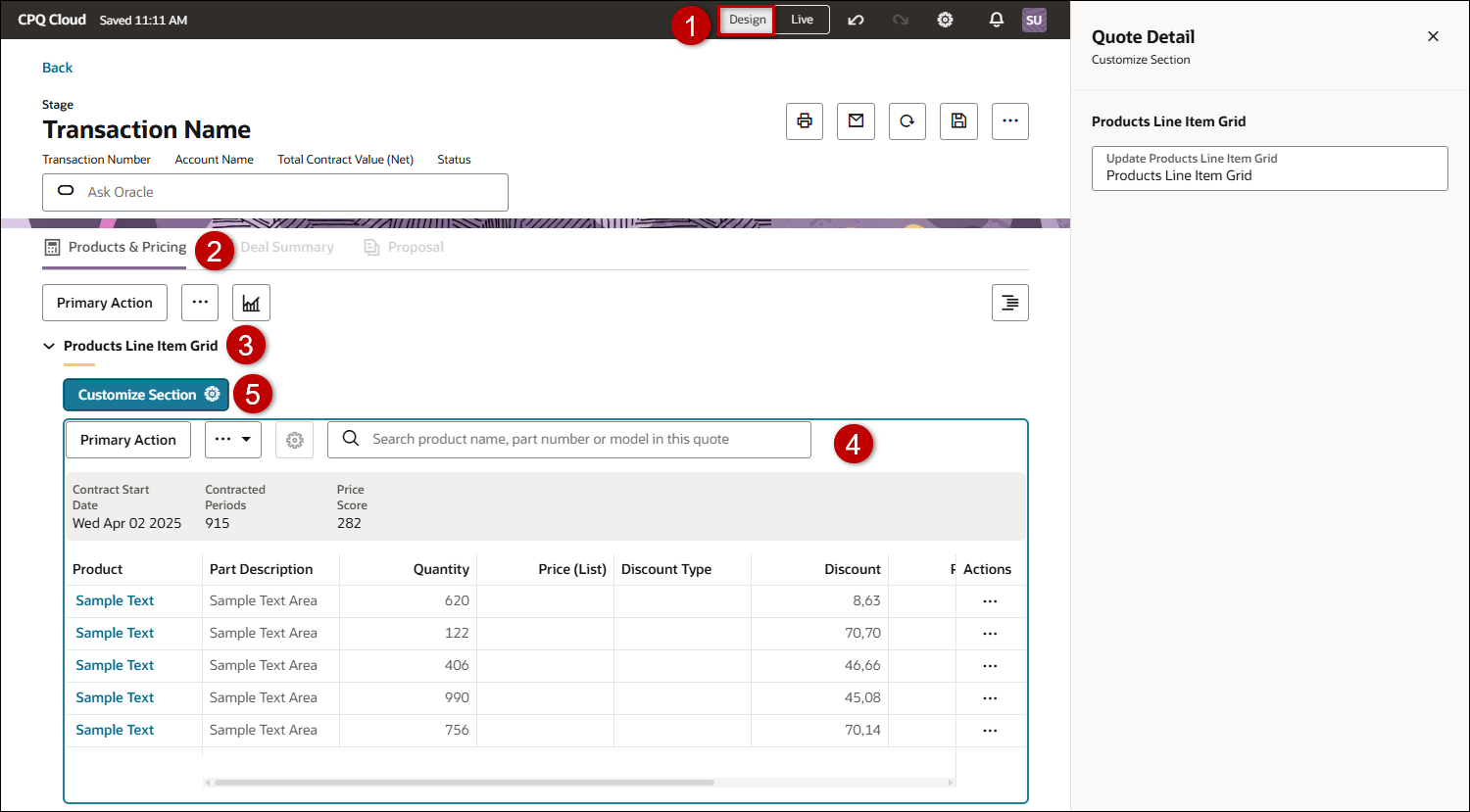
Task: Open actions ellipsis for quantity 122 row
Action: pyautogui.click(x=990, y=634)
